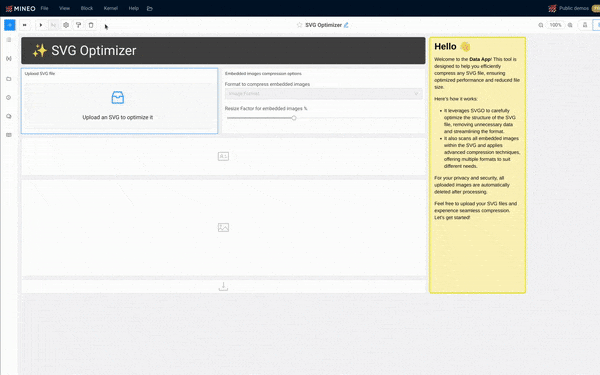Viewport: 600px width, 375px height.
Task: Click the greyed run-next toolbar icon
Action: coord(53,25)
